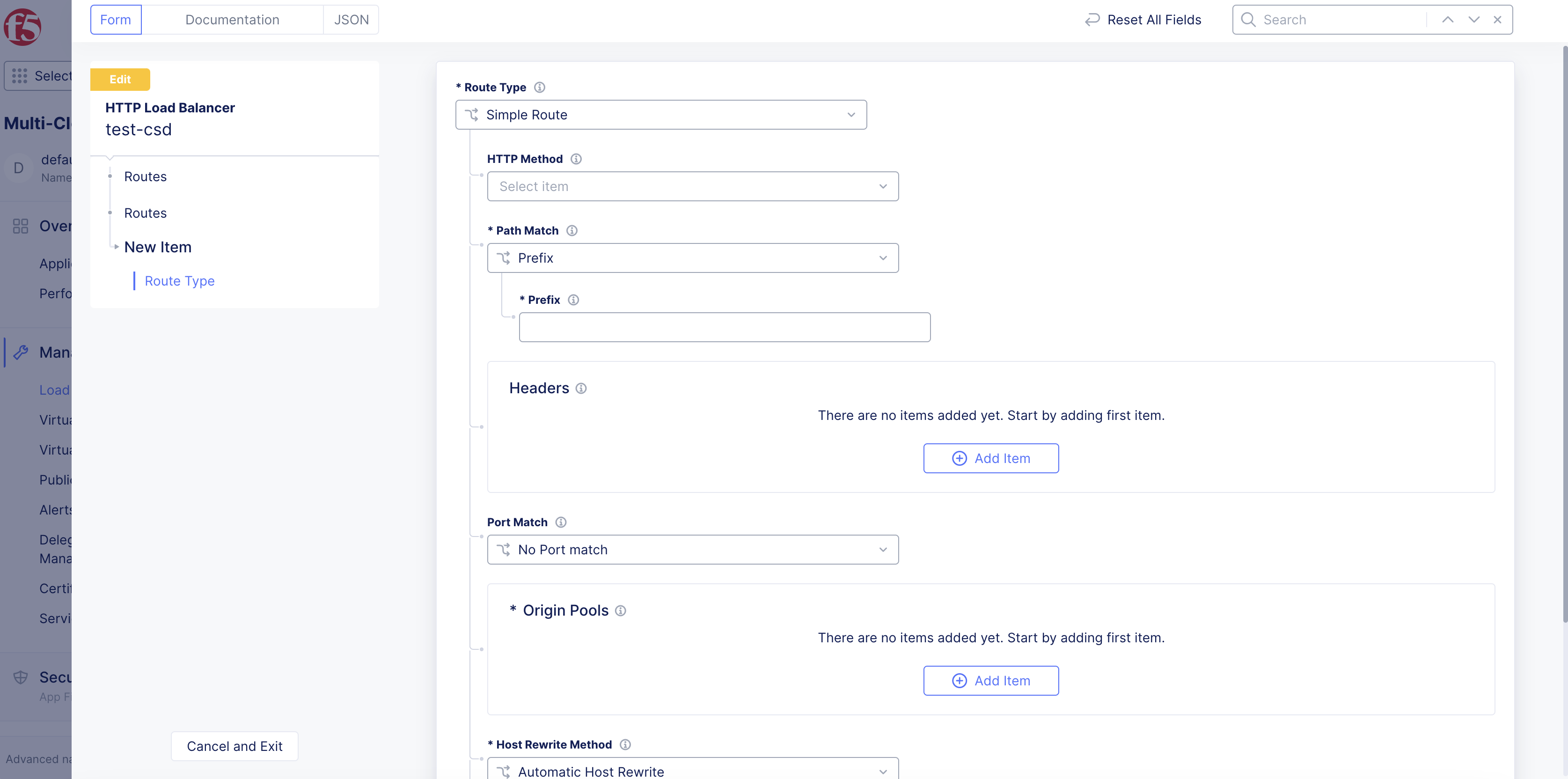Viewport: 1568px width, 779px height.
Task: Click the Headers info icon
Action: pyautogui.click(x=581, y=388)
